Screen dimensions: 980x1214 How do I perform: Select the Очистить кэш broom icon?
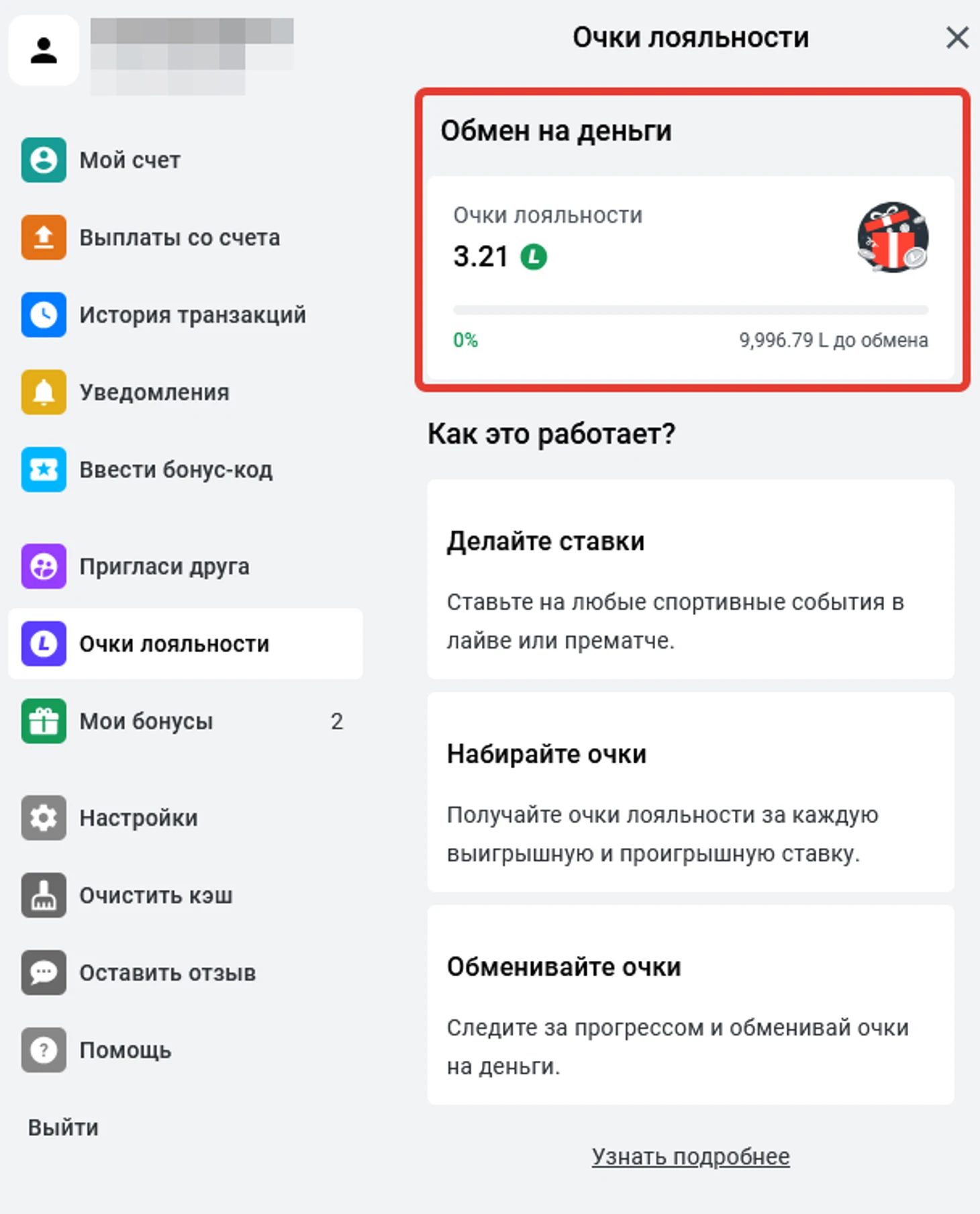click(44, 895)
